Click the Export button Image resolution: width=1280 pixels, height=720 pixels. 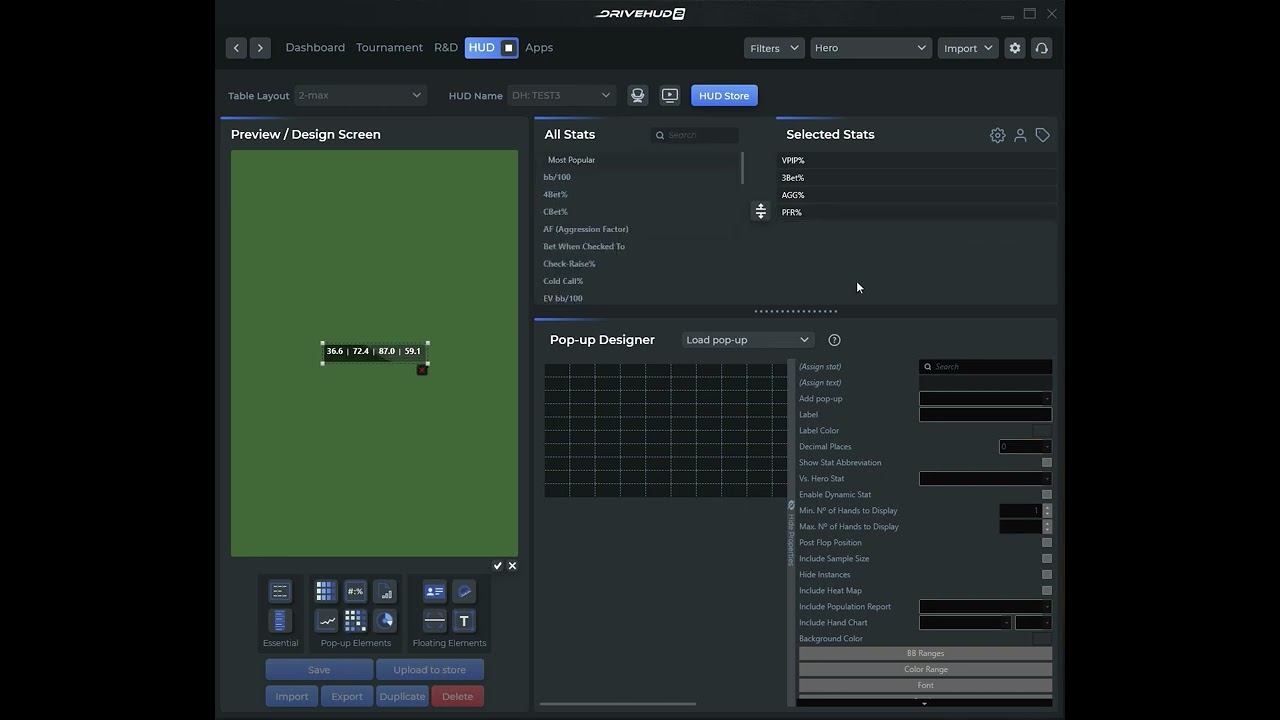[x=347, y=696]
